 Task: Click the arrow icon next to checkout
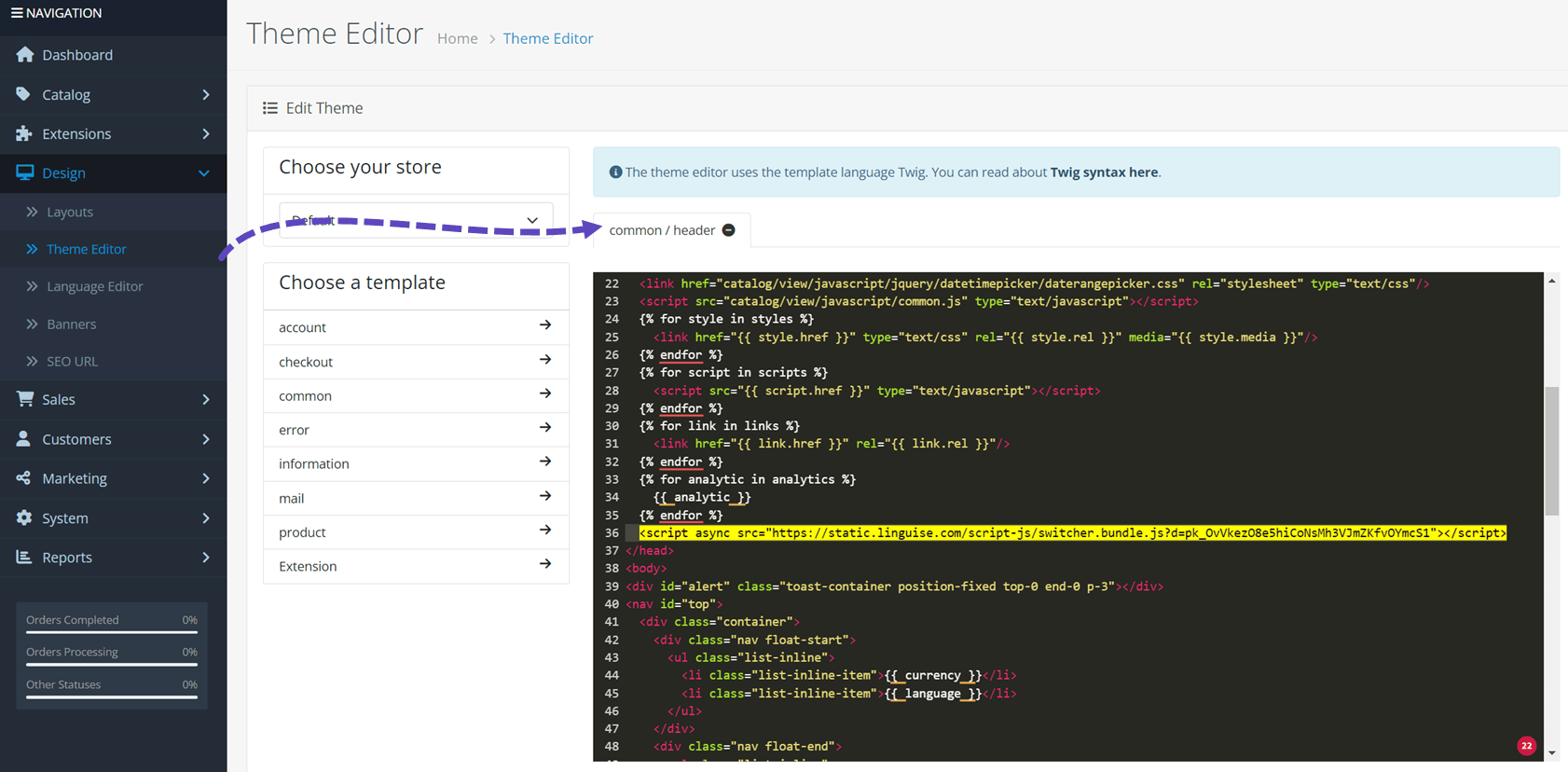[x=545, y=360]
